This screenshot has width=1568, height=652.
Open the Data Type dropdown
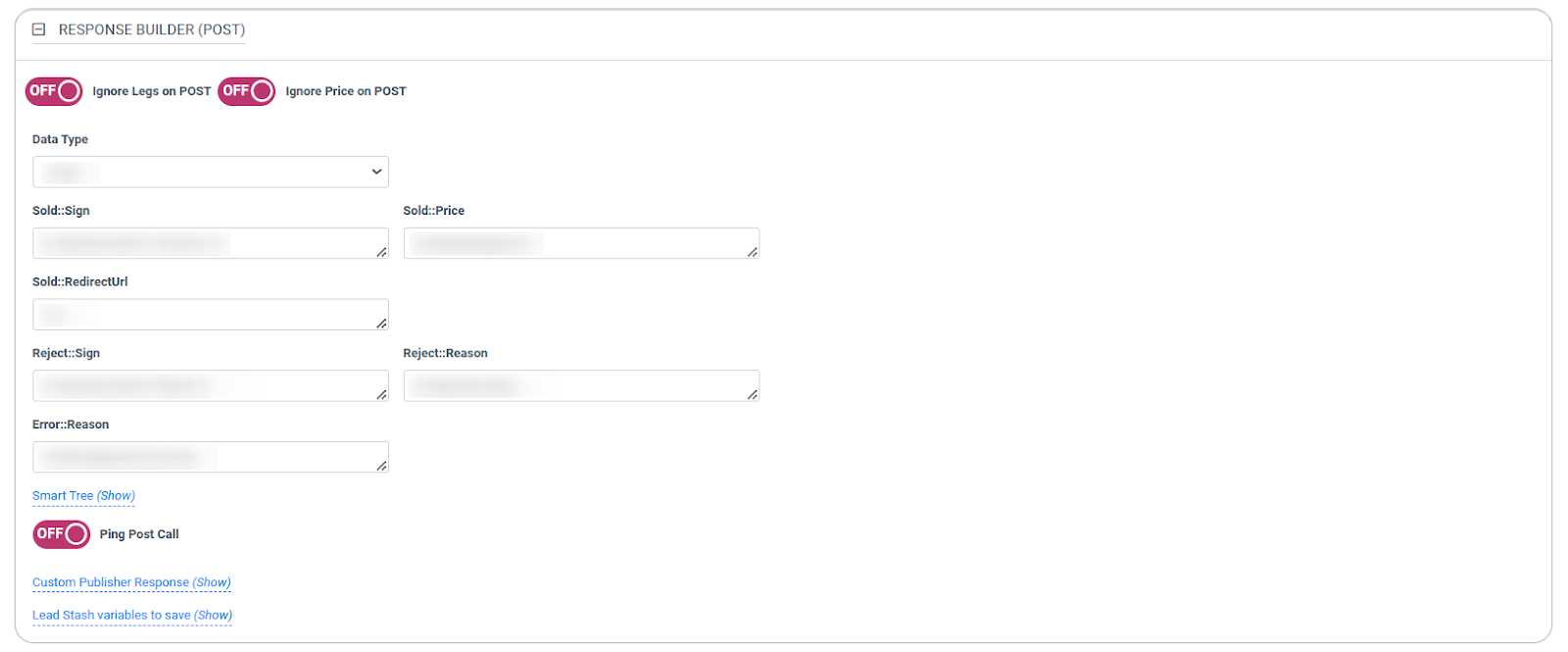[210, 173]
